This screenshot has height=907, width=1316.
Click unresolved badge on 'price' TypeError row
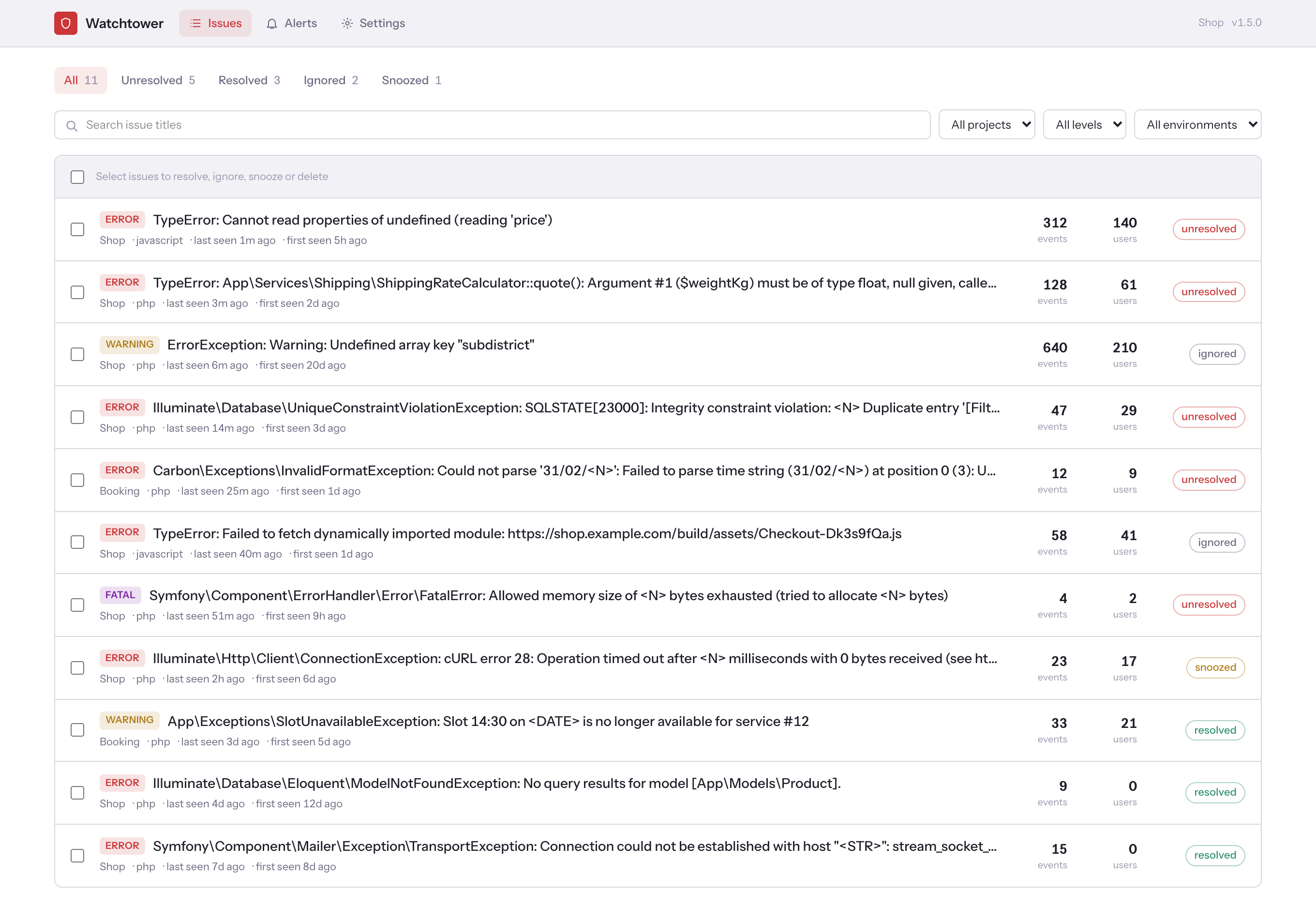[1209, 229]
